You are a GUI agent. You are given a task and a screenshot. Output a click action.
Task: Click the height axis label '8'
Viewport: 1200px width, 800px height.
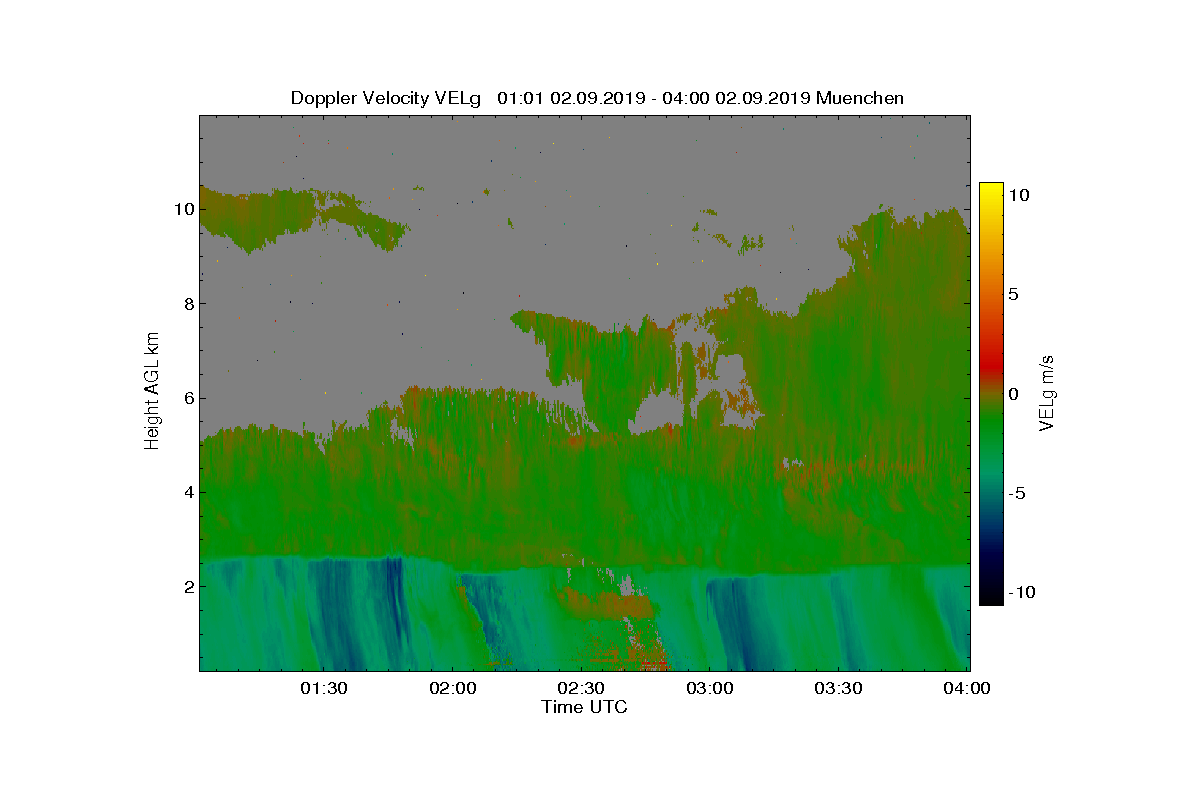click(x=188, y=304)
